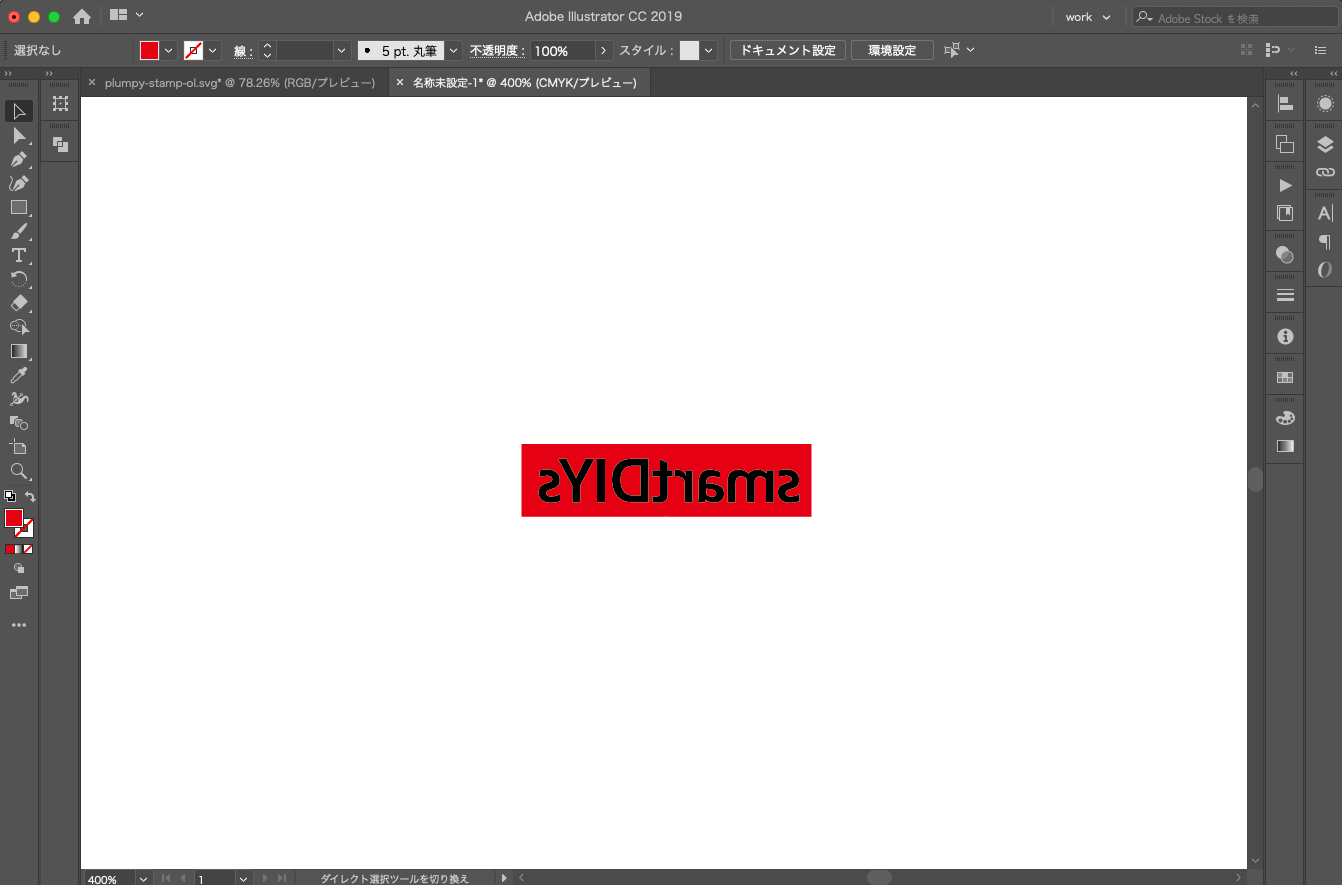Select the Symbol Sprayer tool

coord(19,399)
